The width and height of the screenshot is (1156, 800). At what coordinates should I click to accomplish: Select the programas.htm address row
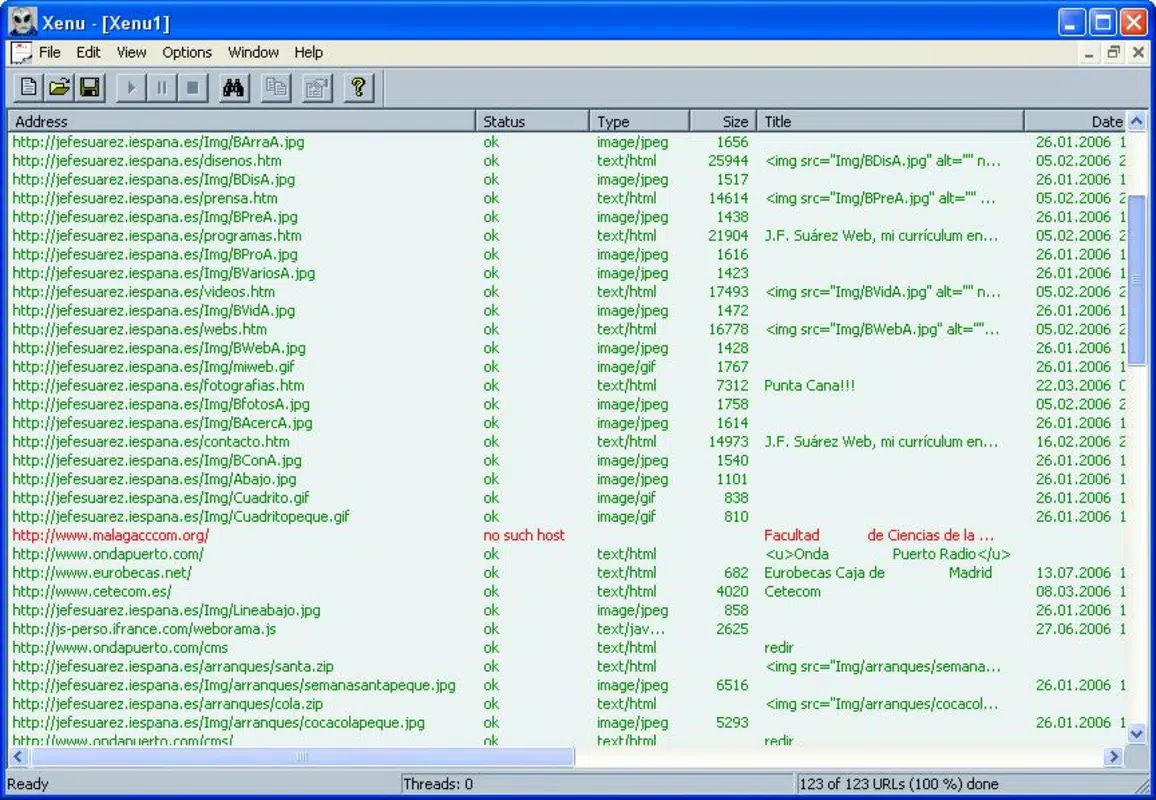pyautogui.click(x=157, y=236)
